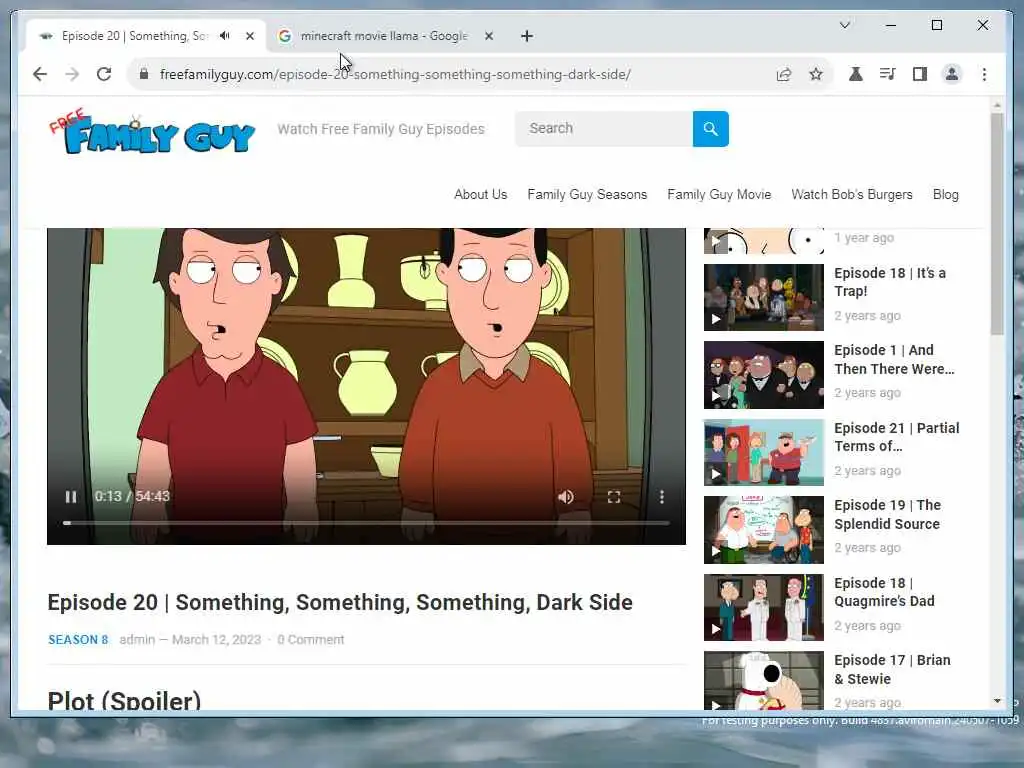Pause the video player

click(x=71, y=497)
